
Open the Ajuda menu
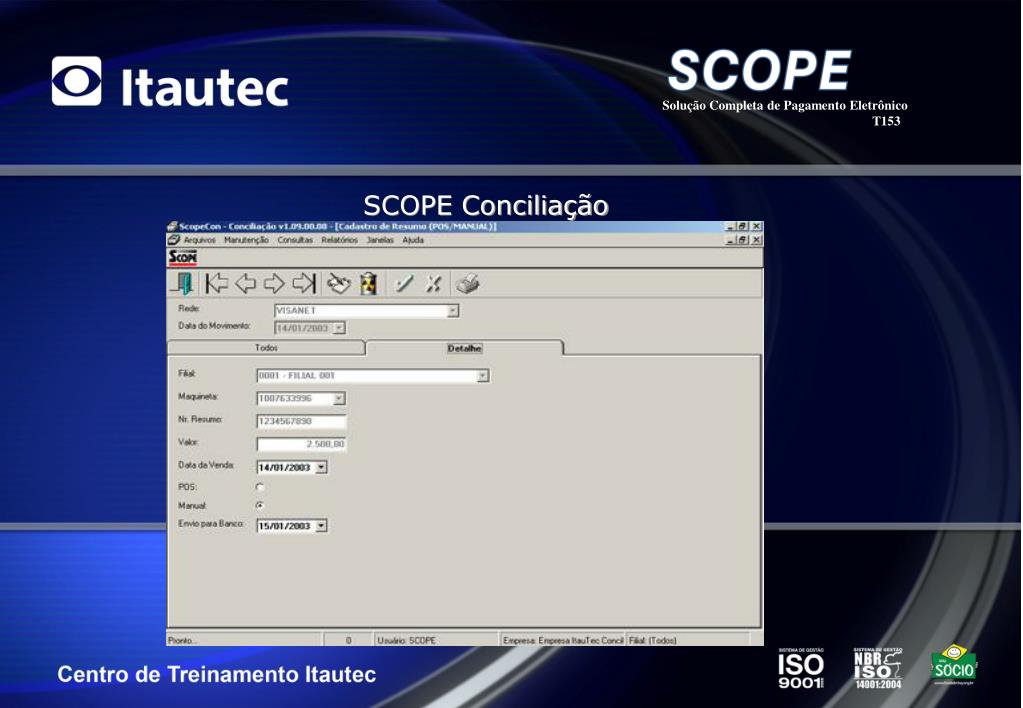(413, 240)
